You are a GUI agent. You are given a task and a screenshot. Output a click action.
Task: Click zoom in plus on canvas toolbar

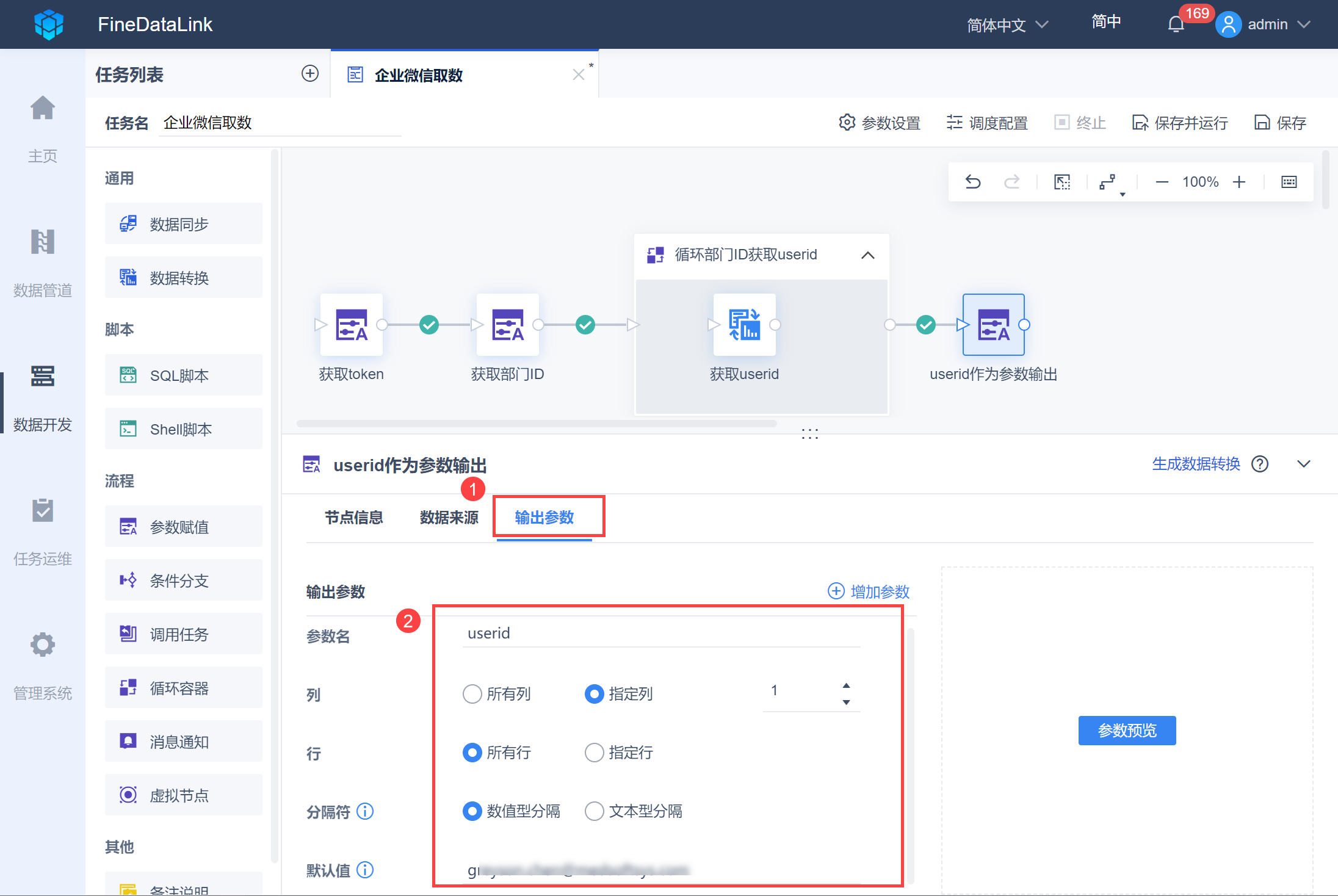[x=1239, y=182]
